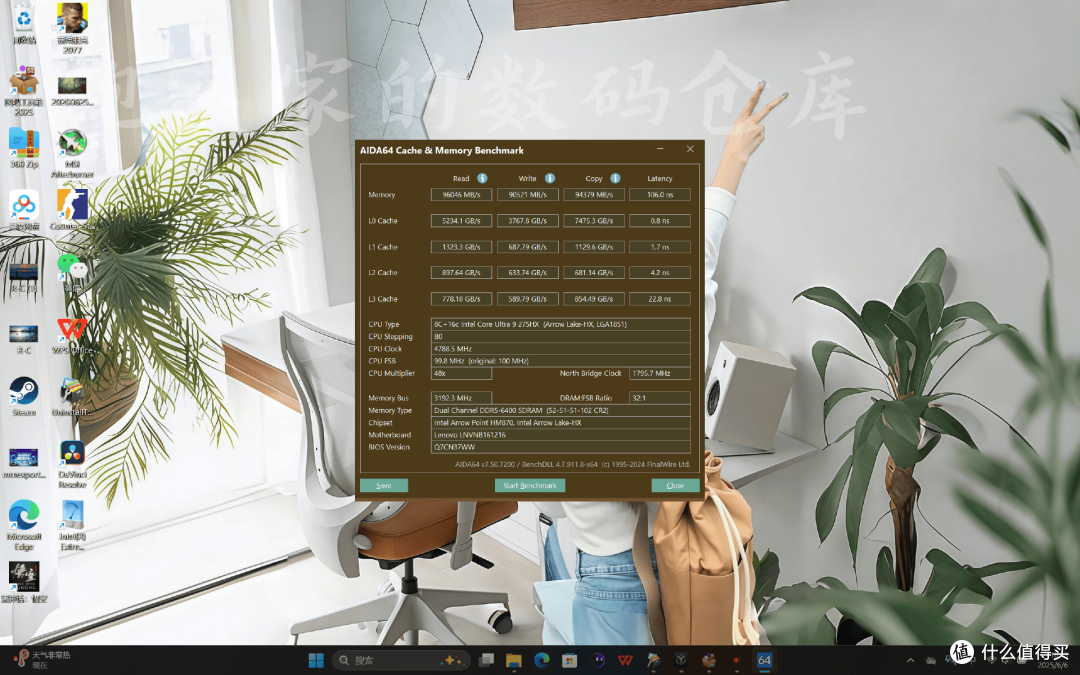1080x675 pixels.
Task: Select the DaVinci Resolve desktop shortcut
Action: (x=72, y=464)
